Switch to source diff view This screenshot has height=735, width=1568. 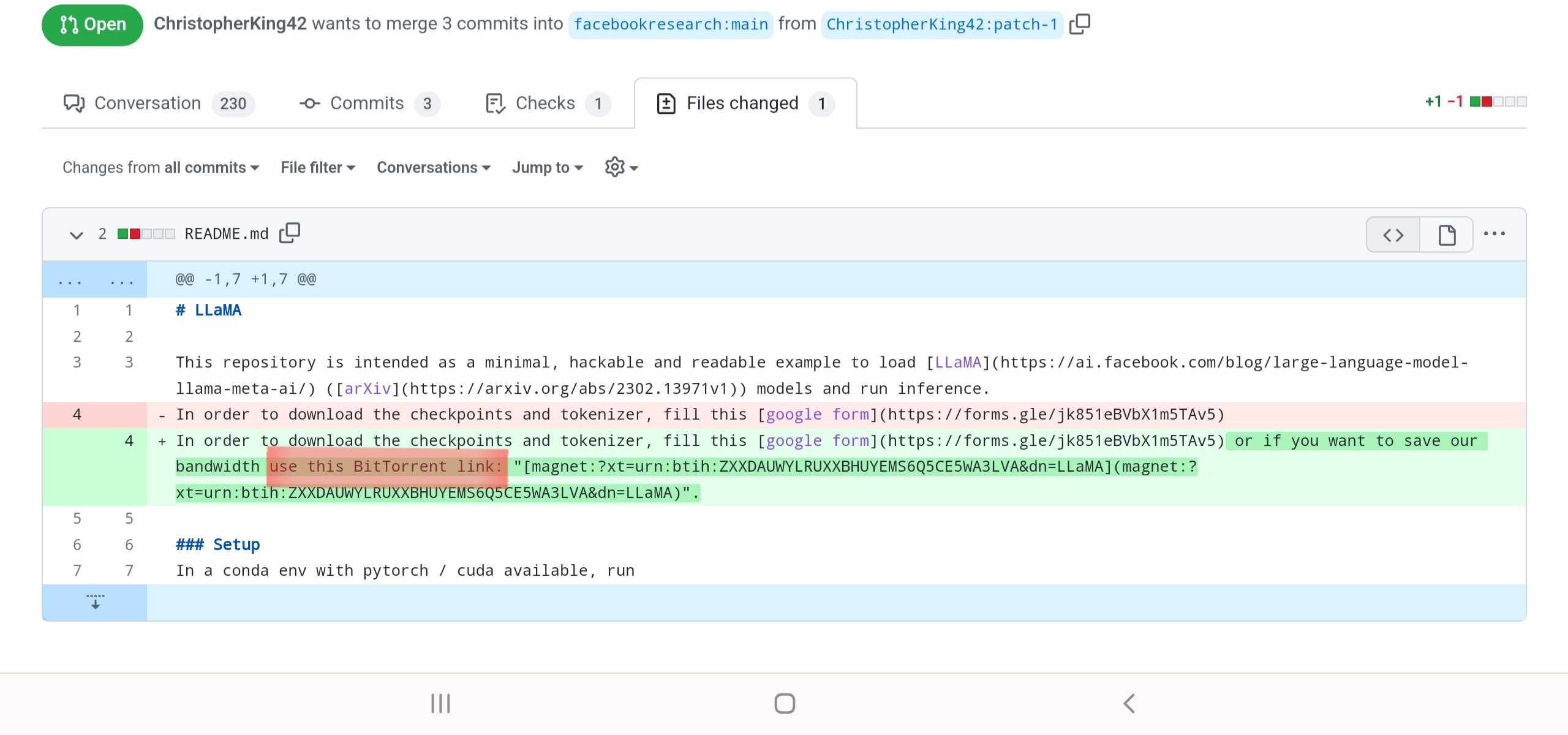[x=1393, y=235]
